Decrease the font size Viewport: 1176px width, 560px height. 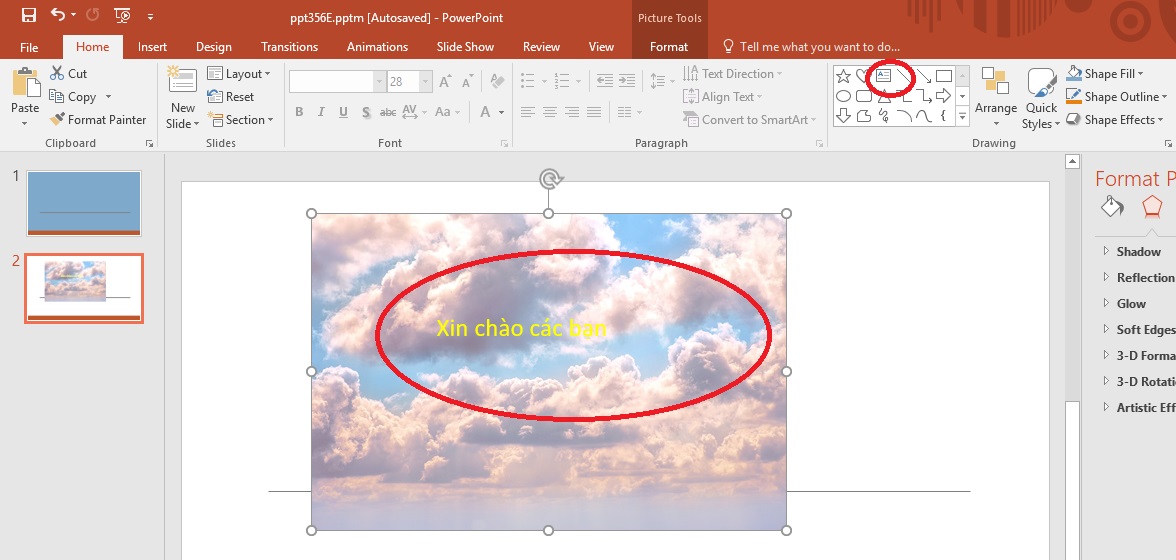tap(467, 81)
